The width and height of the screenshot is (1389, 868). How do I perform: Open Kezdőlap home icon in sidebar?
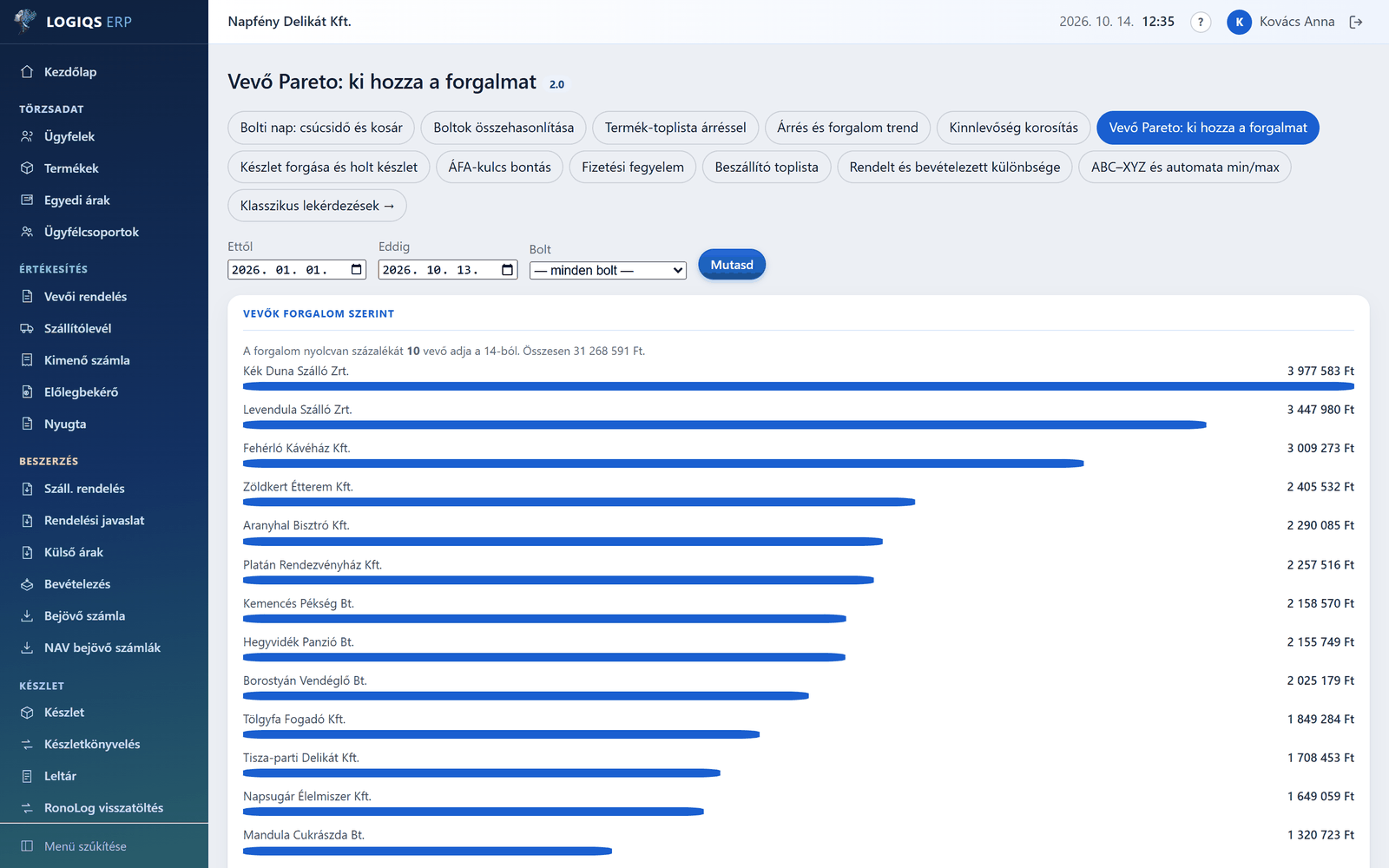(x=27, y=72)
